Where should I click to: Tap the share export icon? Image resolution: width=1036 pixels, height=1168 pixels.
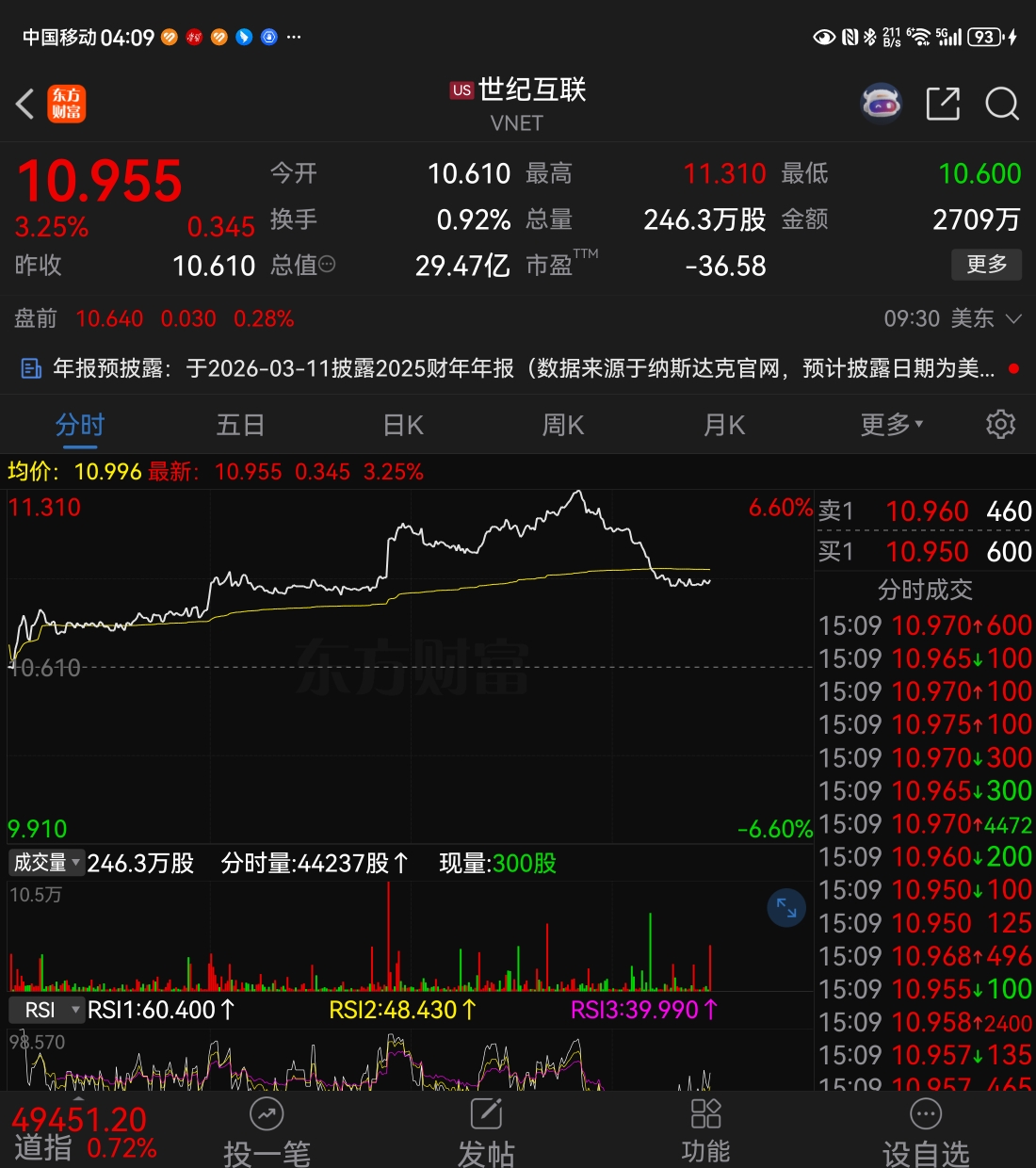[943, 104]
